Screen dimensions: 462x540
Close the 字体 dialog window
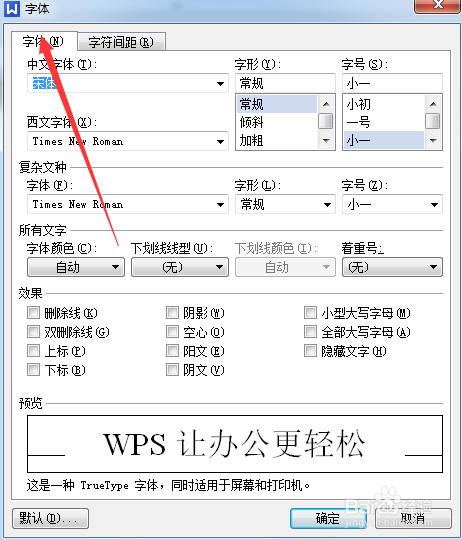(x=438, y=6)
